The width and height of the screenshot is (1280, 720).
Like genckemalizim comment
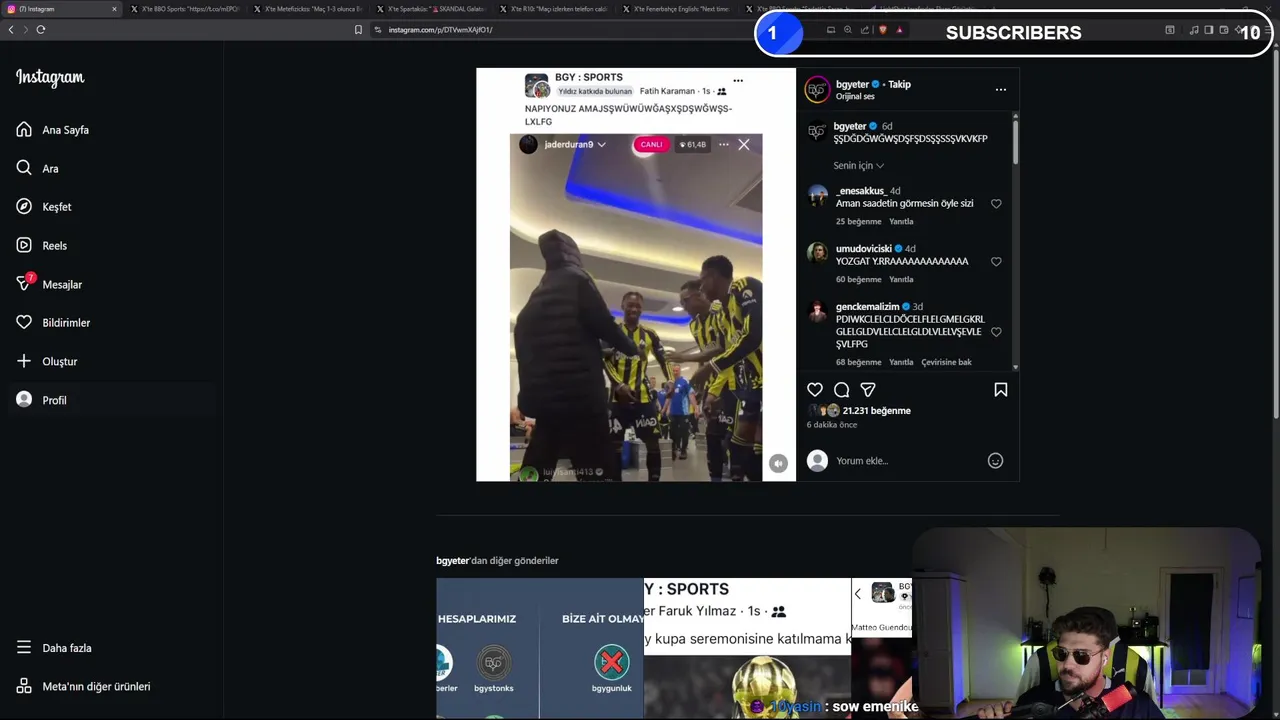click(x=996, y=332)
